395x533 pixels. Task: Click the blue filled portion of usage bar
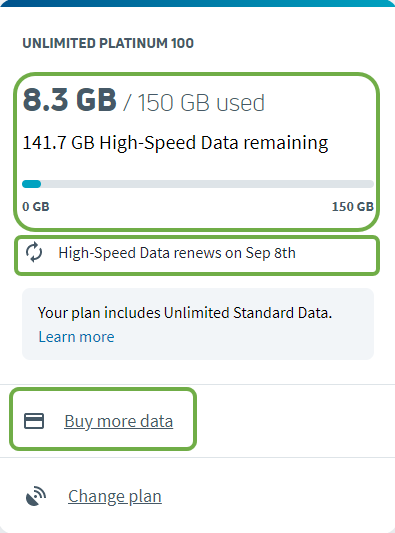coord(32,184)
